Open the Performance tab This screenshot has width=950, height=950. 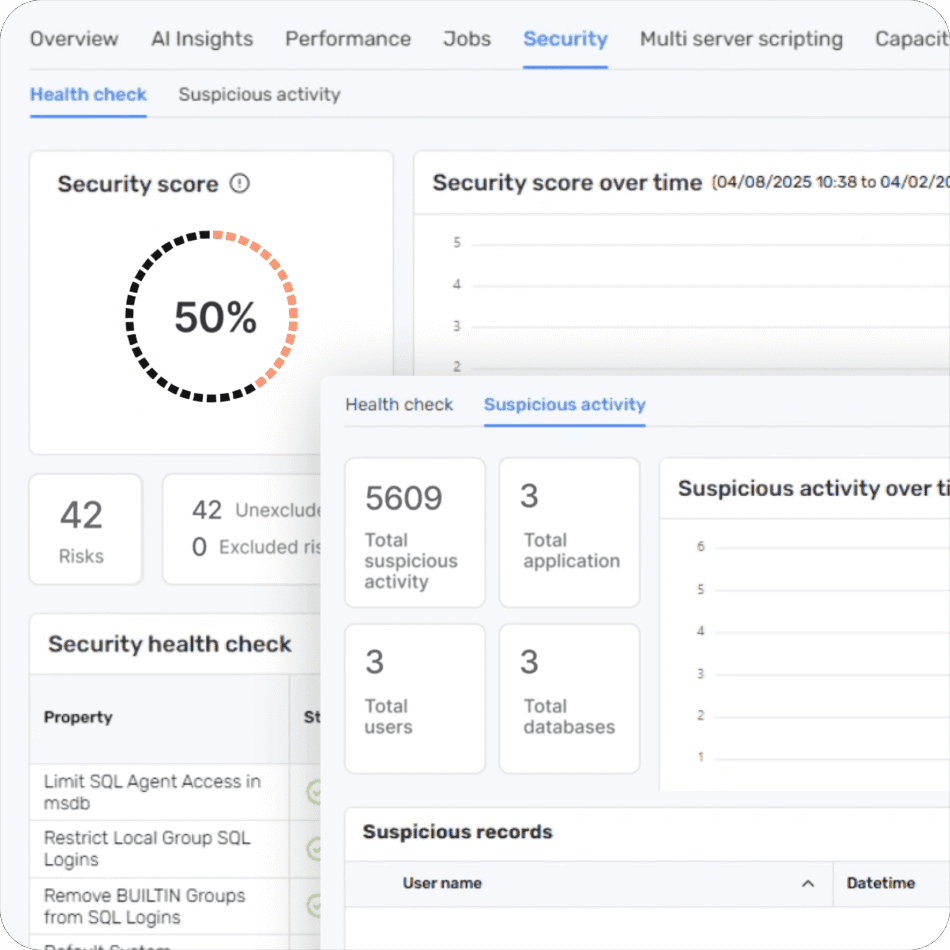pos(348,39)
